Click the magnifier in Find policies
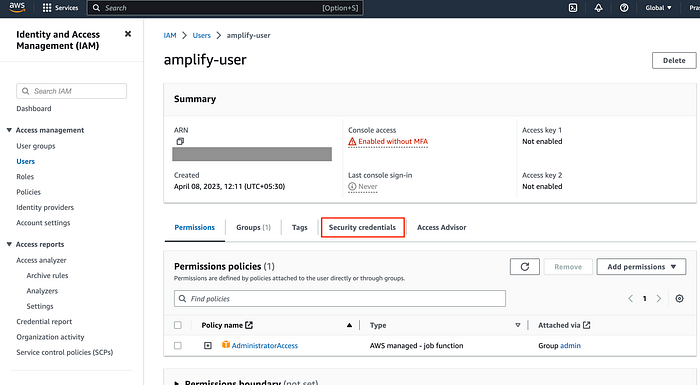 (183, 298)
